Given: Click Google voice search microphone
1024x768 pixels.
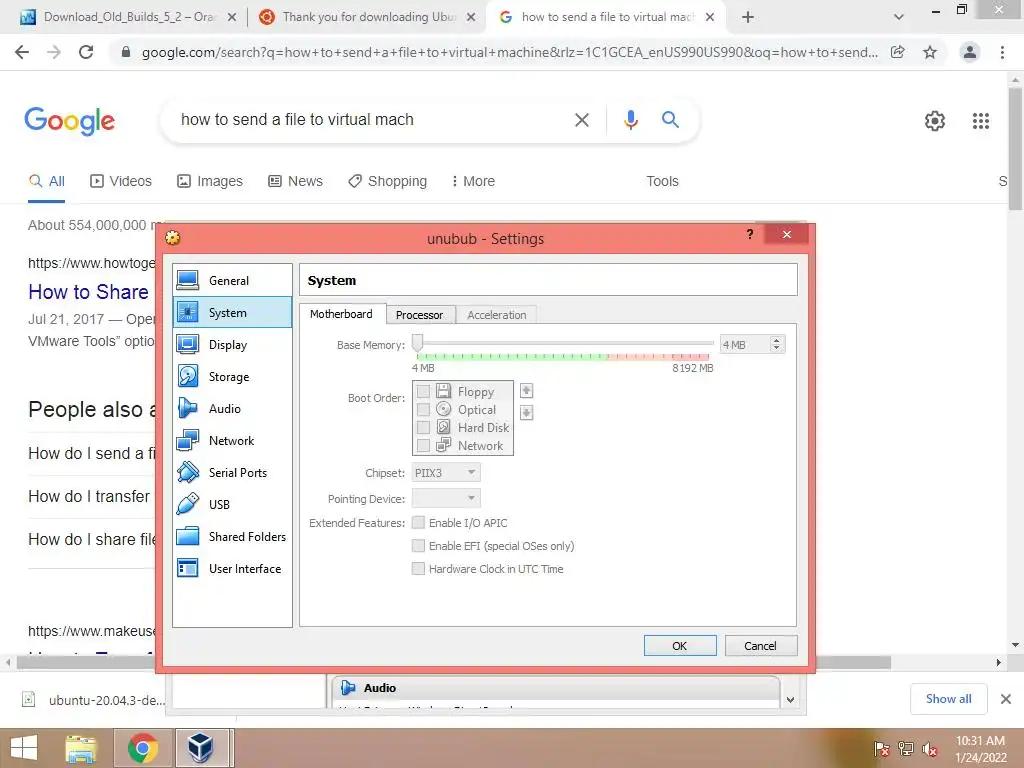Looking at the screenshot, I should point(630,120).
